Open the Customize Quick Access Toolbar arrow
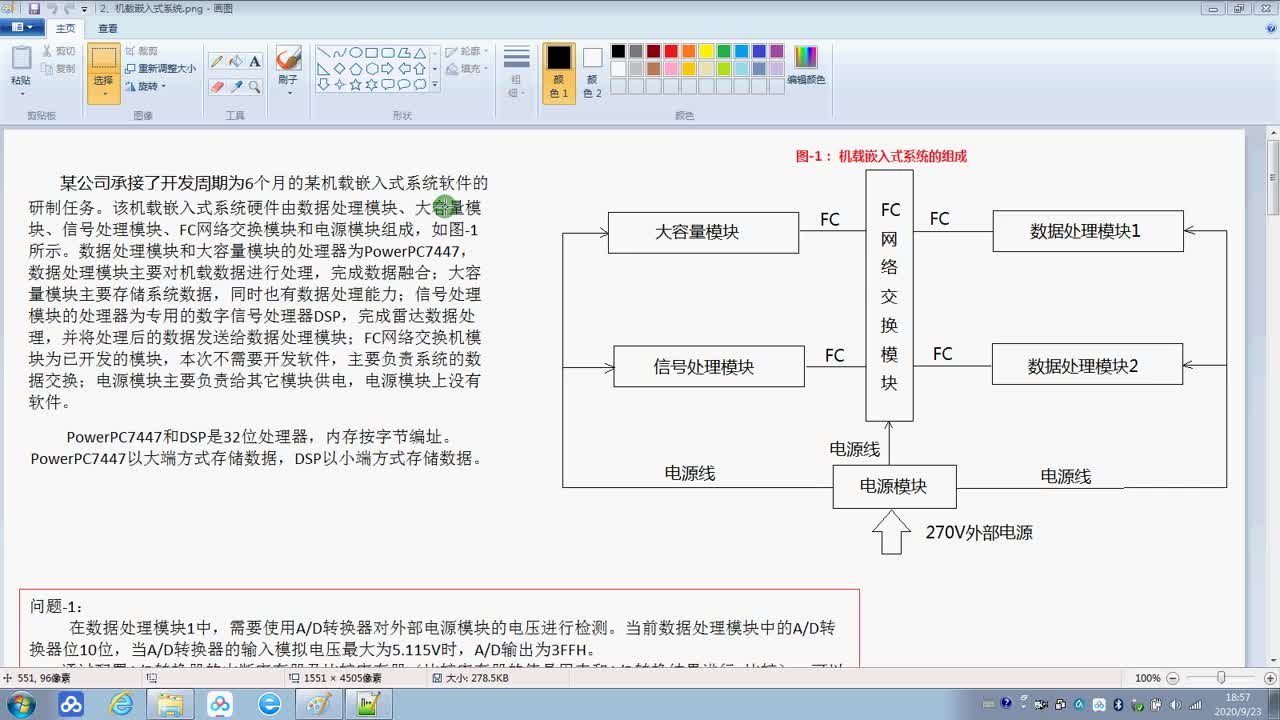 click(85, 9)
